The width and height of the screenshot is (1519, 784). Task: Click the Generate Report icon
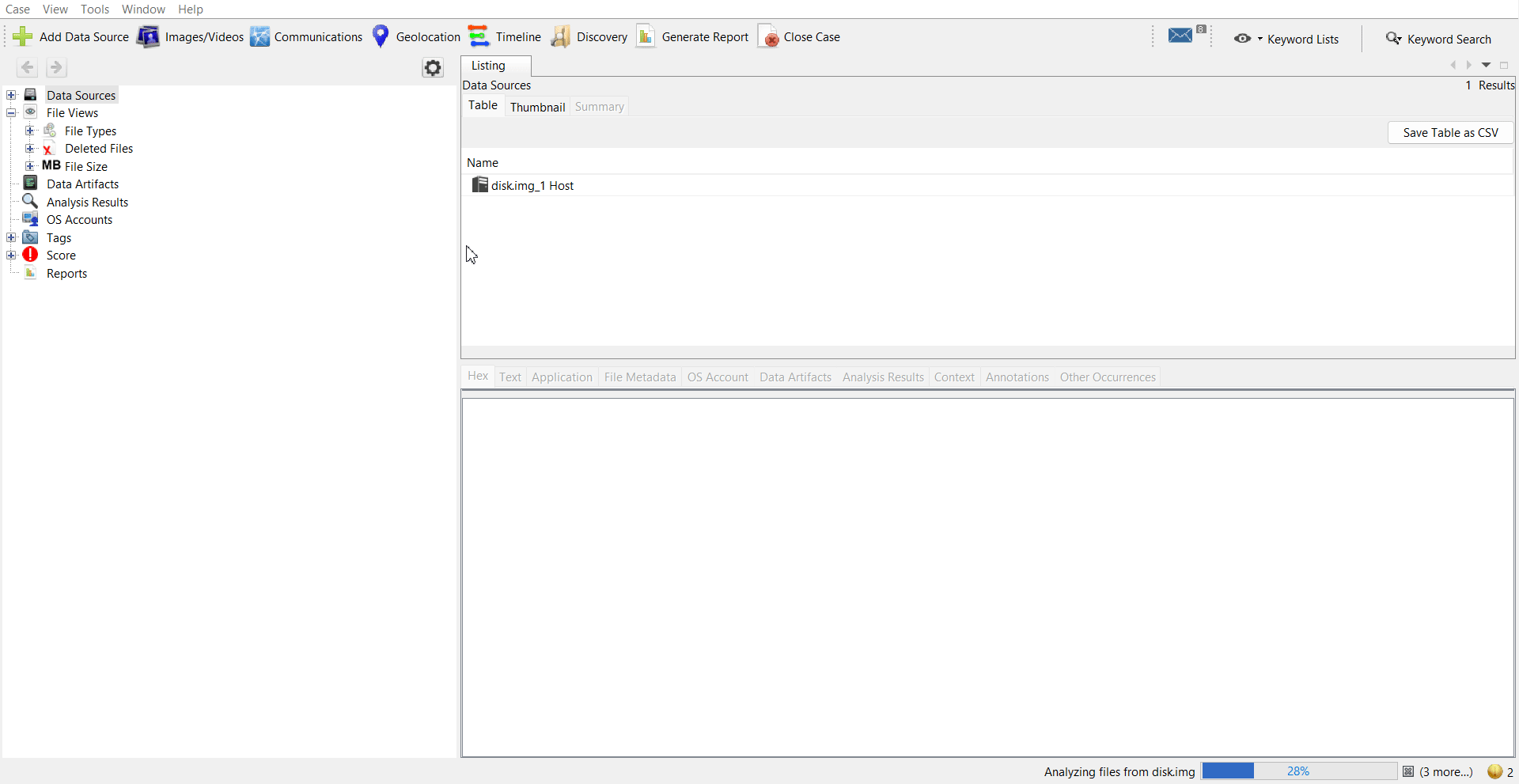[646, 36]
